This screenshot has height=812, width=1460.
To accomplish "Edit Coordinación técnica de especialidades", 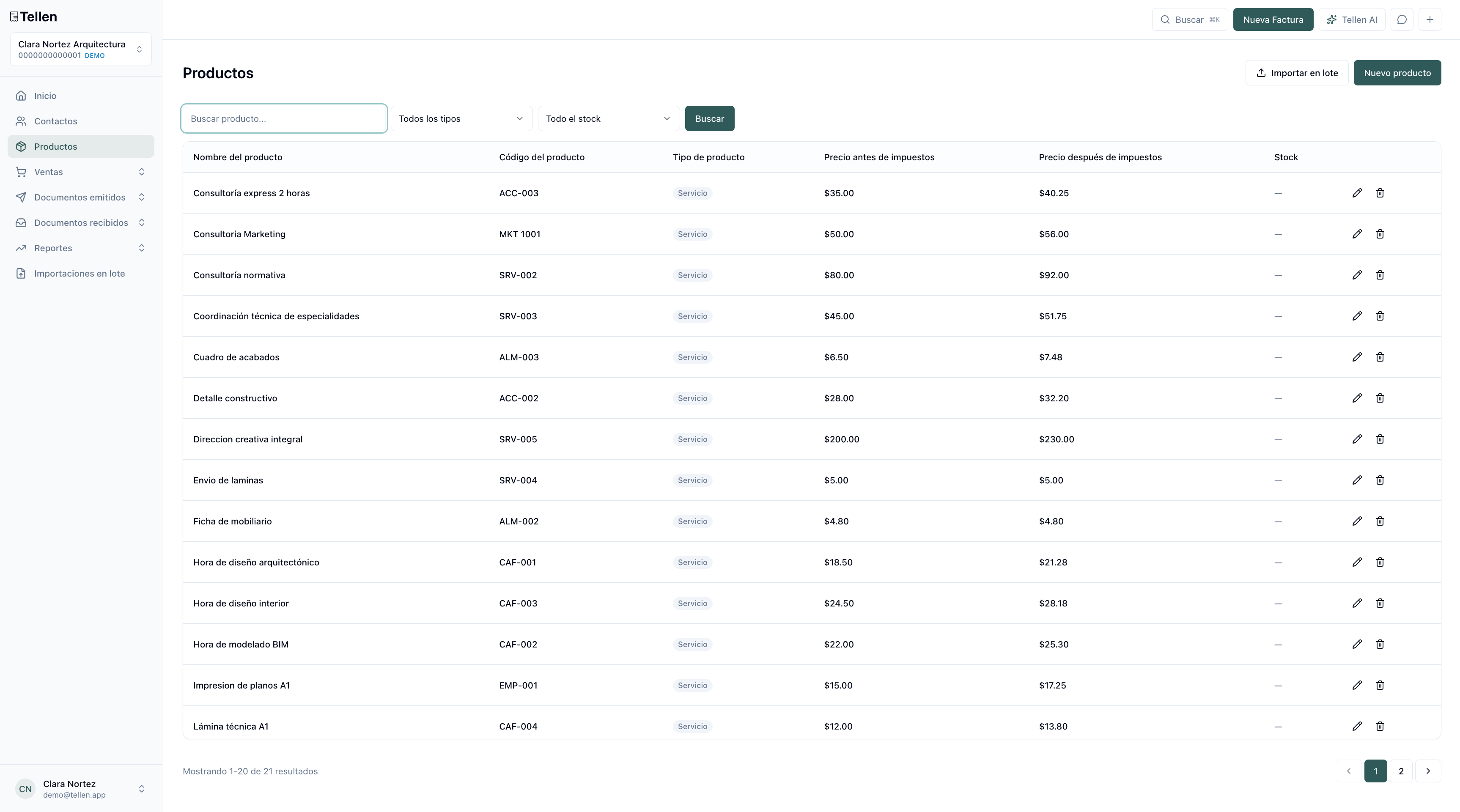I will (1357, 316).
